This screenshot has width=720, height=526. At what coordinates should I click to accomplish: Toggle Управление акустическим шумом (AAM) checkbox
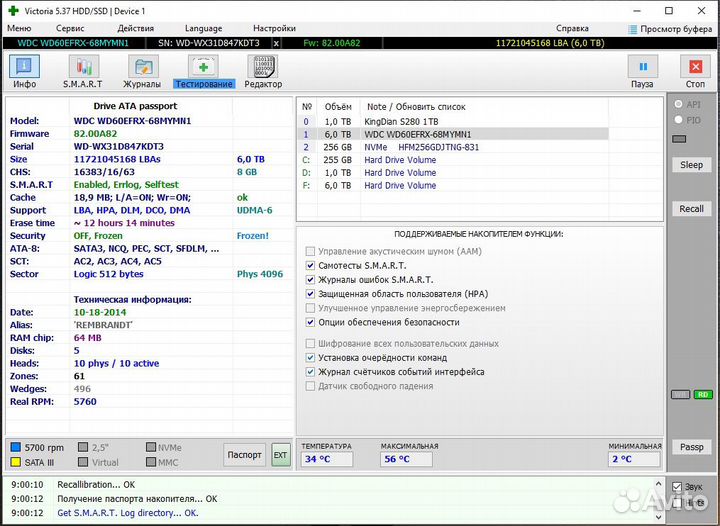310,251
